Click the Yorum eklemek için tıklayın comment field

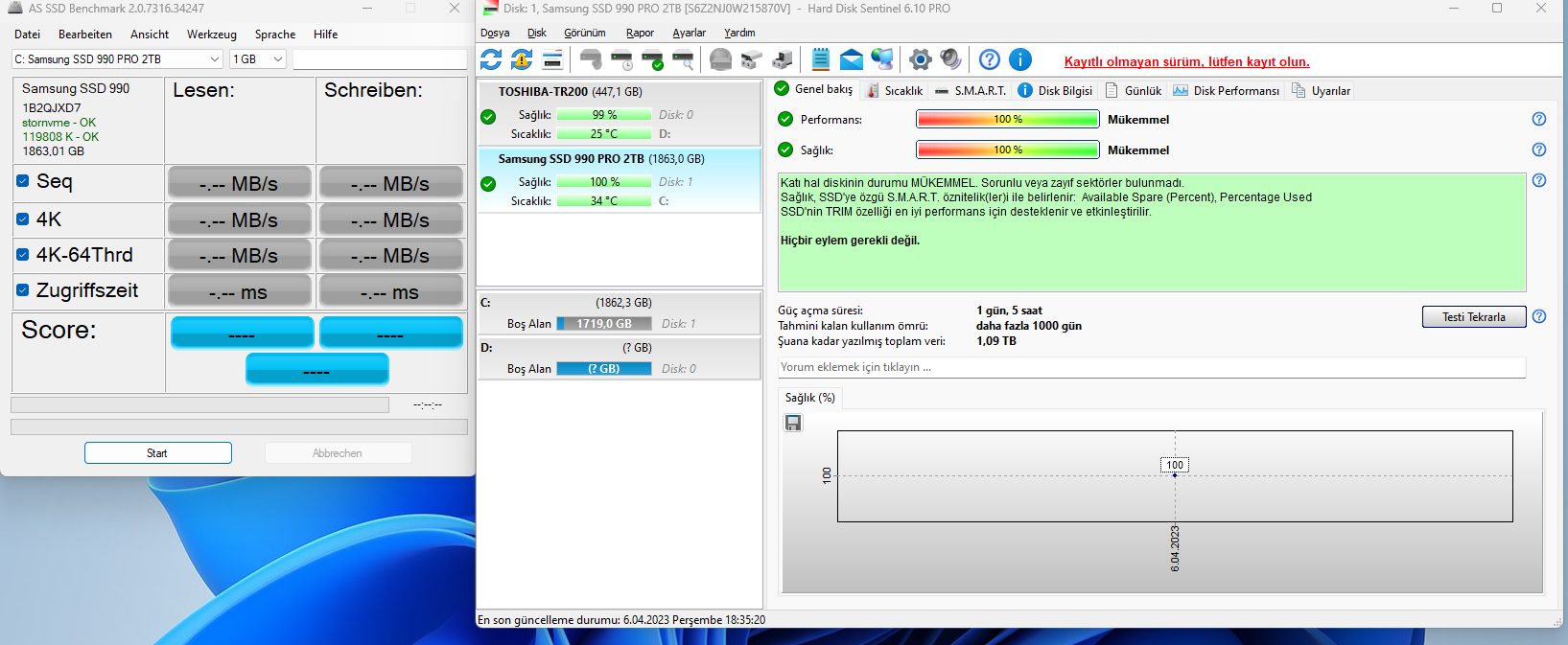click(1151, 367)
